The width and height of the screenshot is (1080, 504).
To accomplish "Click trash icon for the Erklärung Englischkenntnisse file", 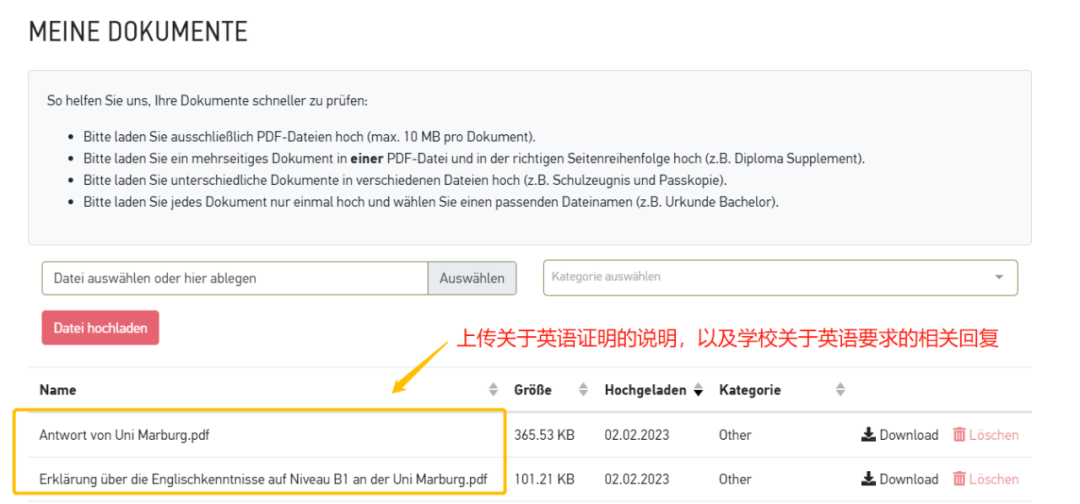I will [x=959, y=479].
